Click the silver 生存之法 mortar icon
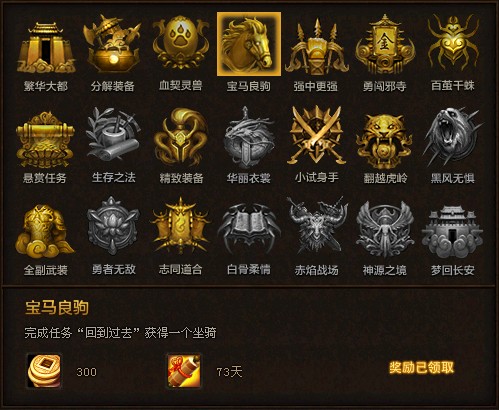 coord(113,135)
